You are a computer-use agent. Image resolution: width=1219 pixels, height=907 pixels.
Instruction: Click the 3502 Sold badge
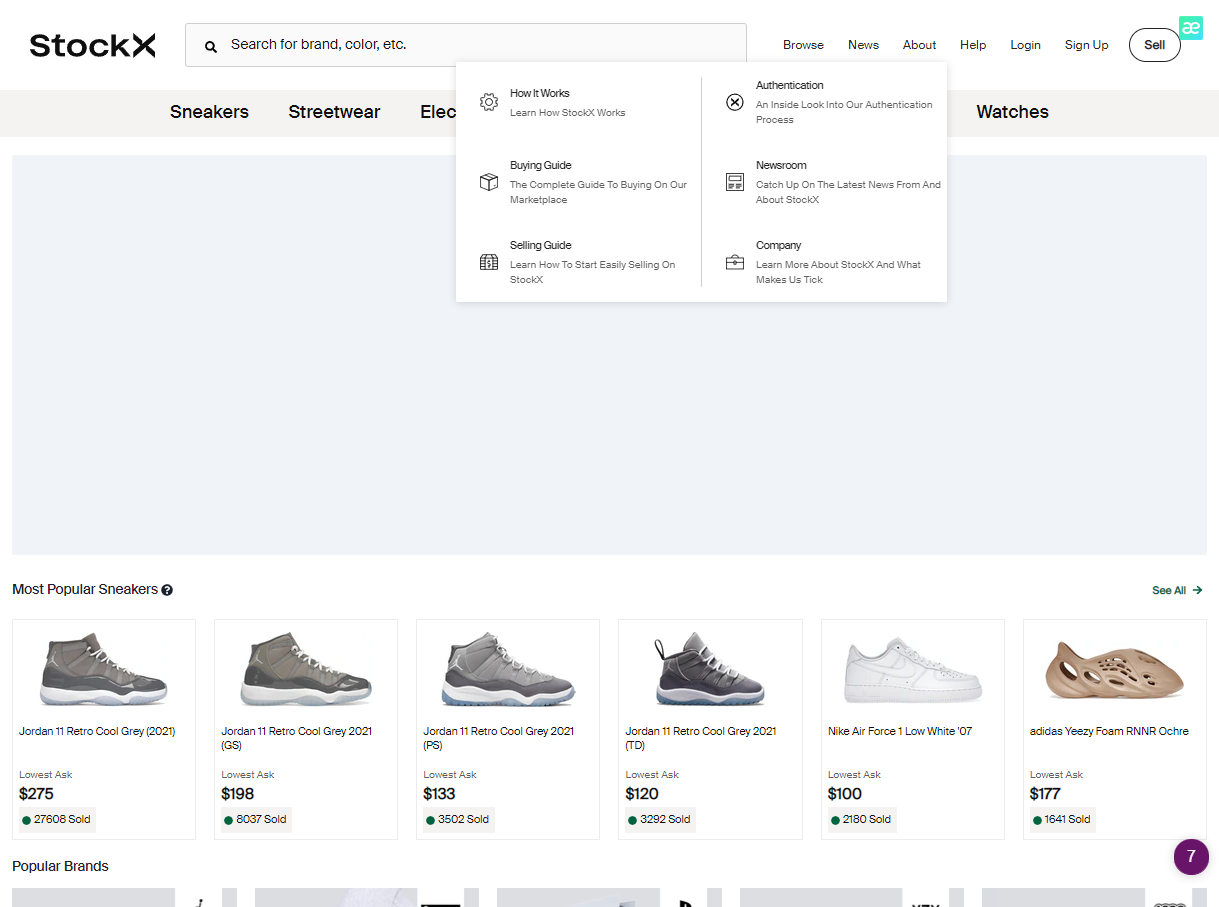click(x=459, y=819)
